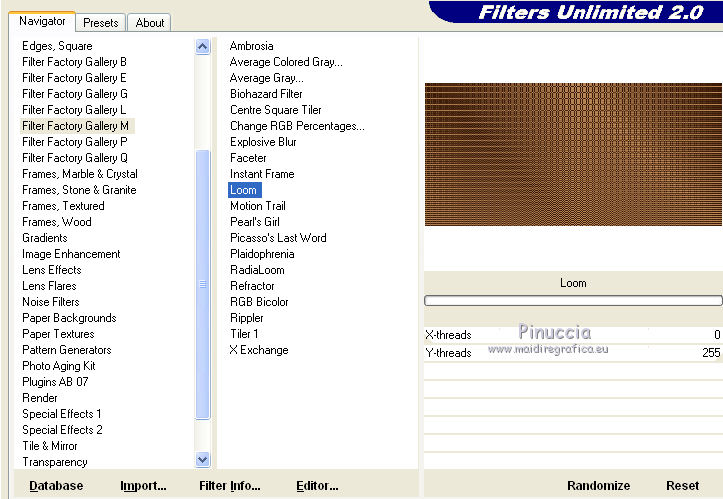Click the Randomize button
723x499 pixels.
coord(599,486)
